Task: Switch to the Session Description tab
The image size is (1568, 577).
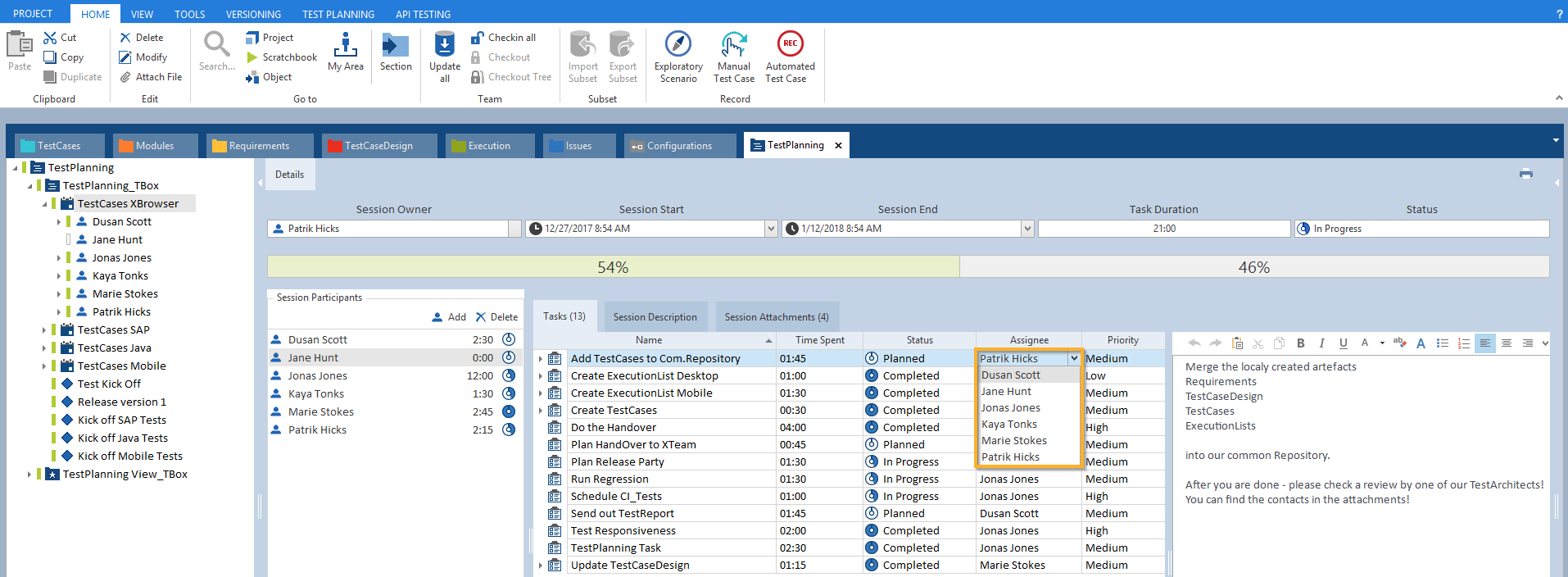Action: click(655, 317)
